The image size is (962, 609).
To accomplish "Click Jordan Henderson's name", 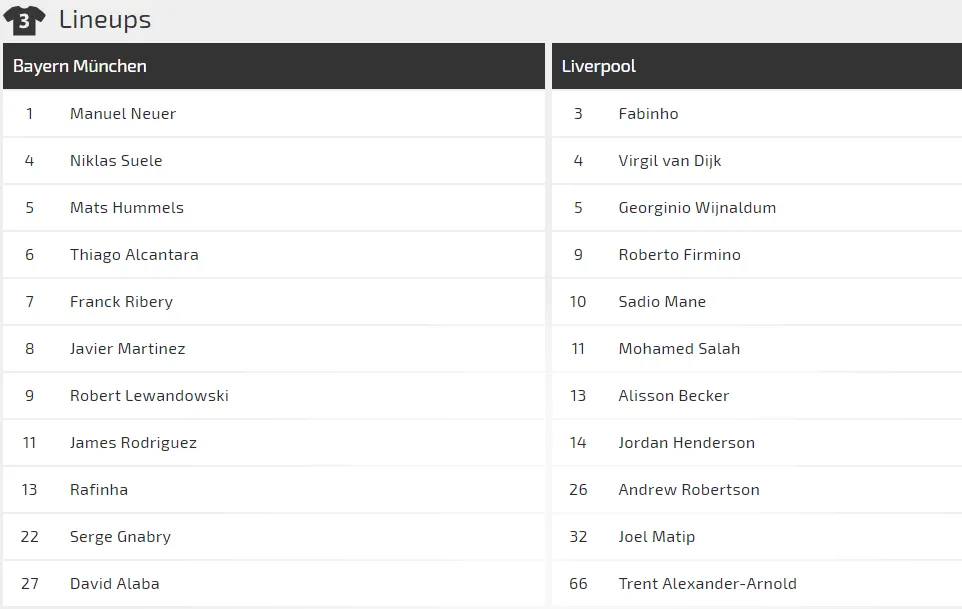I will coord(687,443).
